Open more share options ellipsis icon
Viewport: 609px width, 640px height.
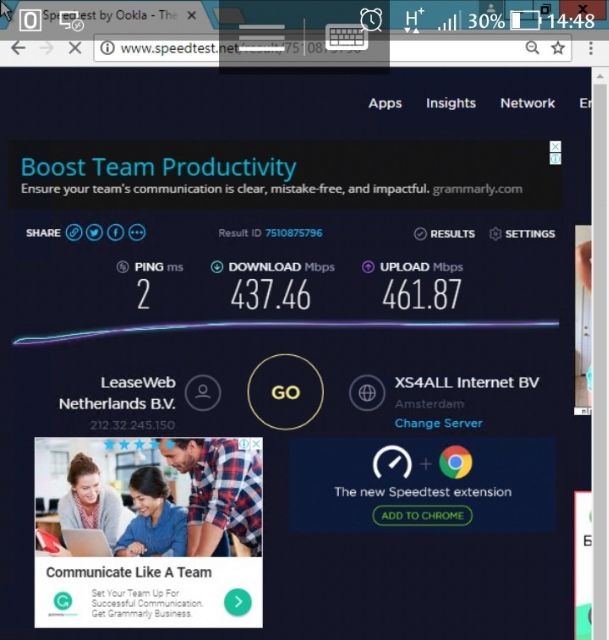pyautogui.click(x=137, y=233)
